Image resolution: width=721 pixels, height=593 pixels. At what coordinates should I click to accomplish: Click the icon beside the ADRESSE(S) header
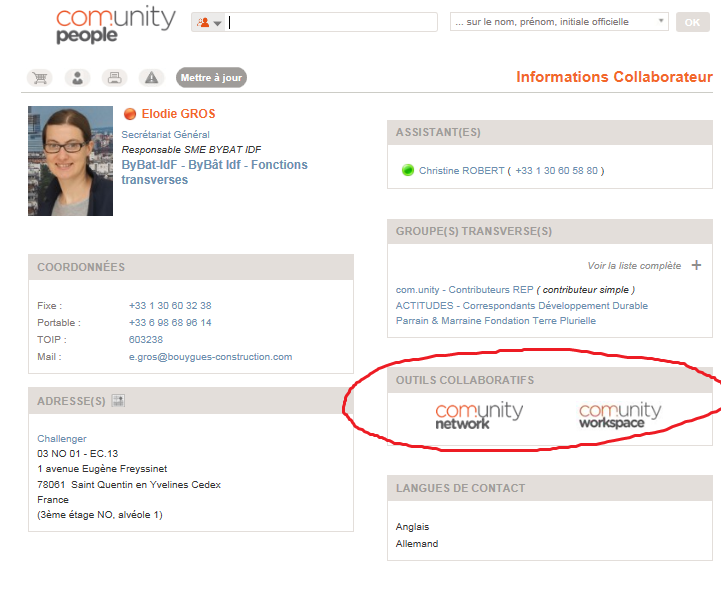coord(117,401)
